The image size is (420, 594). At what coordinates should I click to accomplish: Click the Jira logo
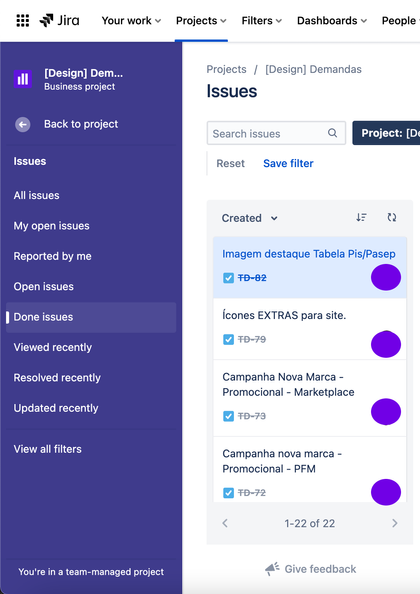tap(59, 20)
